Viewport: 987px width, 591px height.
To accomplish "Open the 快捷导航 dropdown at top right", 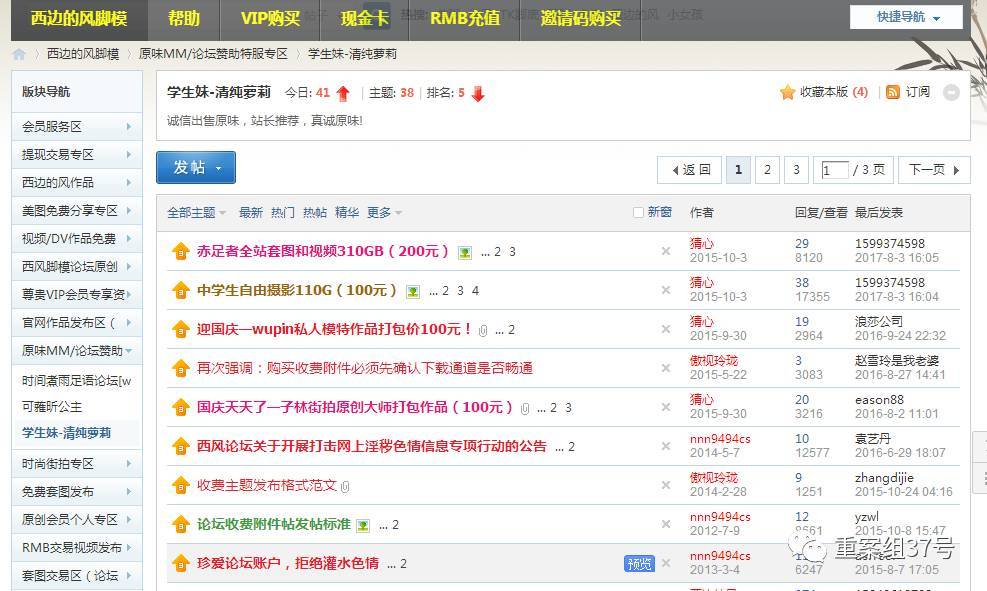I will pos(905,17).
